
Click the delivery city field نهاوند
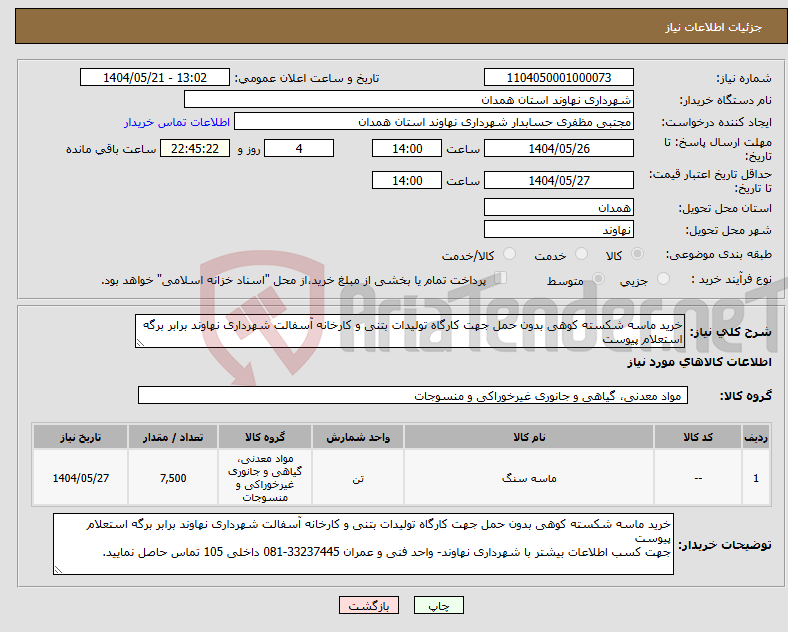[558, 230]
